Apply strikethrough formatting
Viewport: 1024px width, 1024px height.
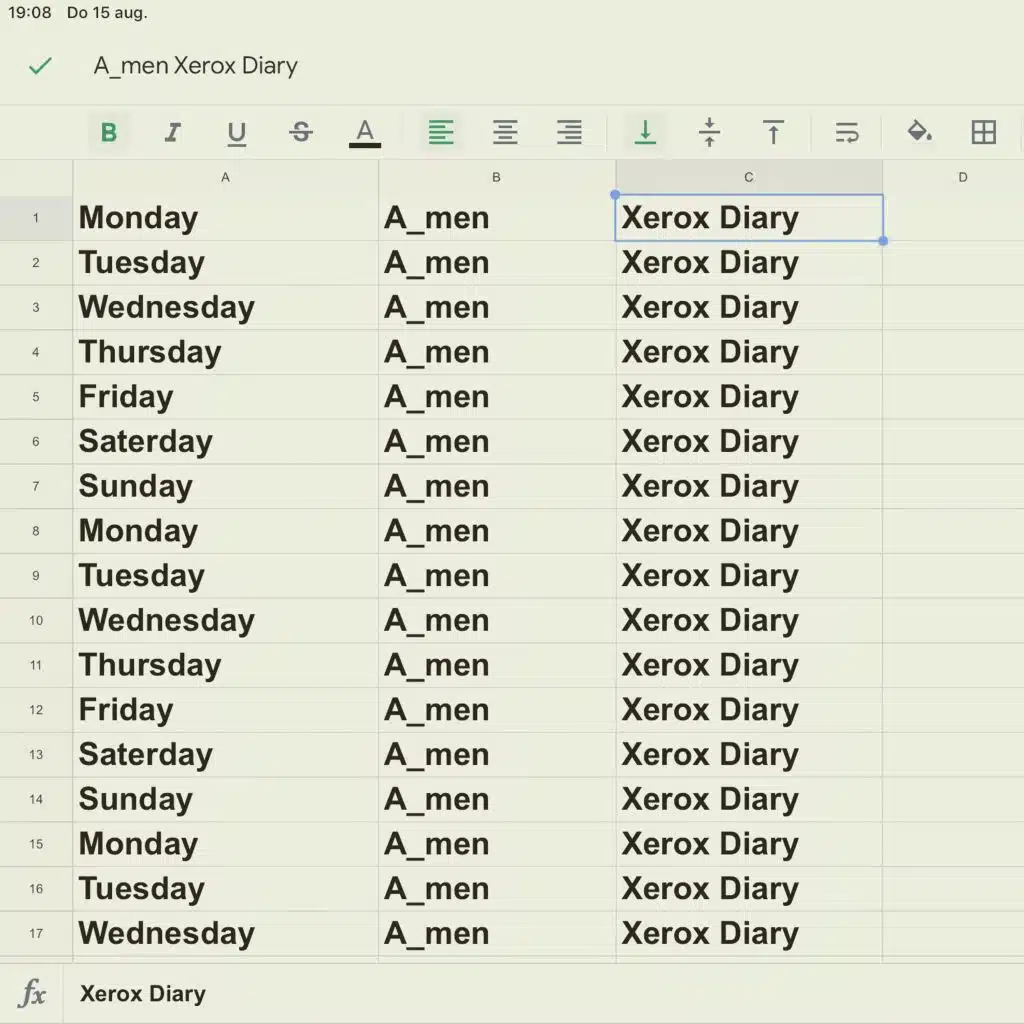[x=300, y=133]
